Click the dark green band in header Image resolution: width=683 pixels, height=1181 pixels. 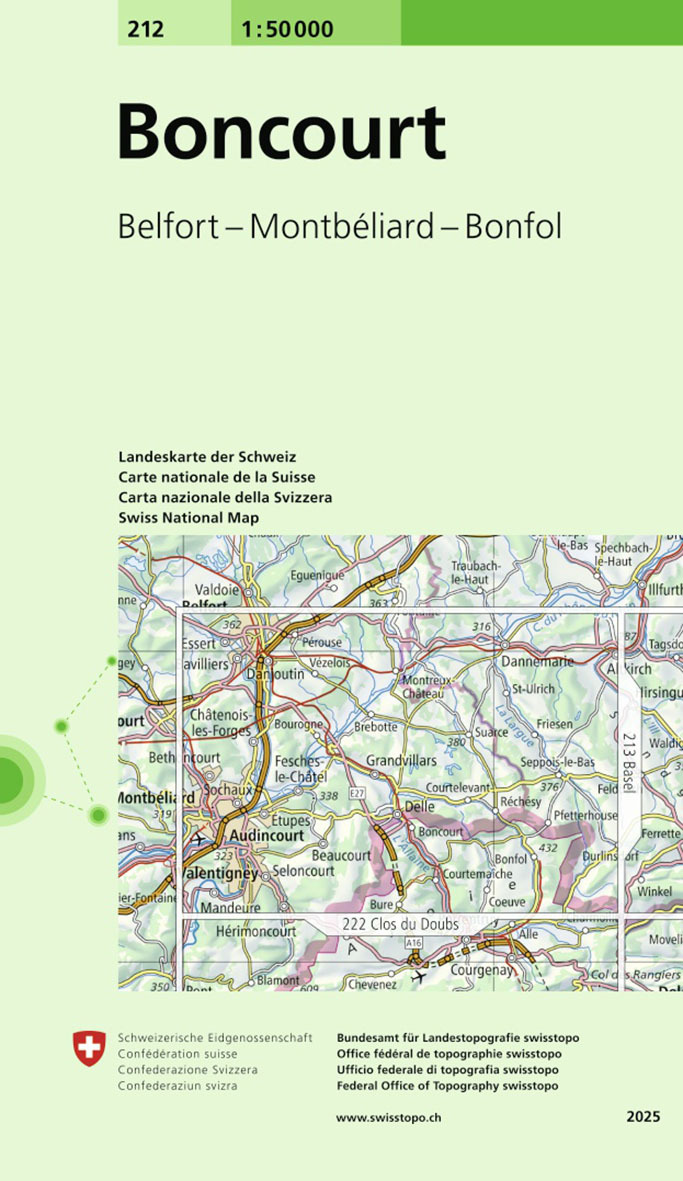[541, 22]
